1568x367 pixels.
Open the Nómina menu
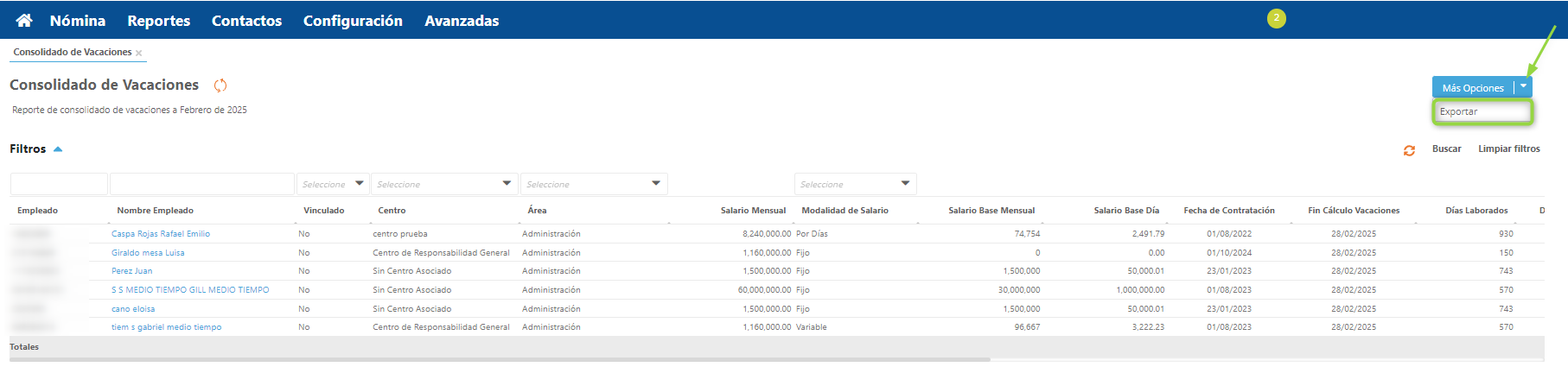click(x=78, y=21)
